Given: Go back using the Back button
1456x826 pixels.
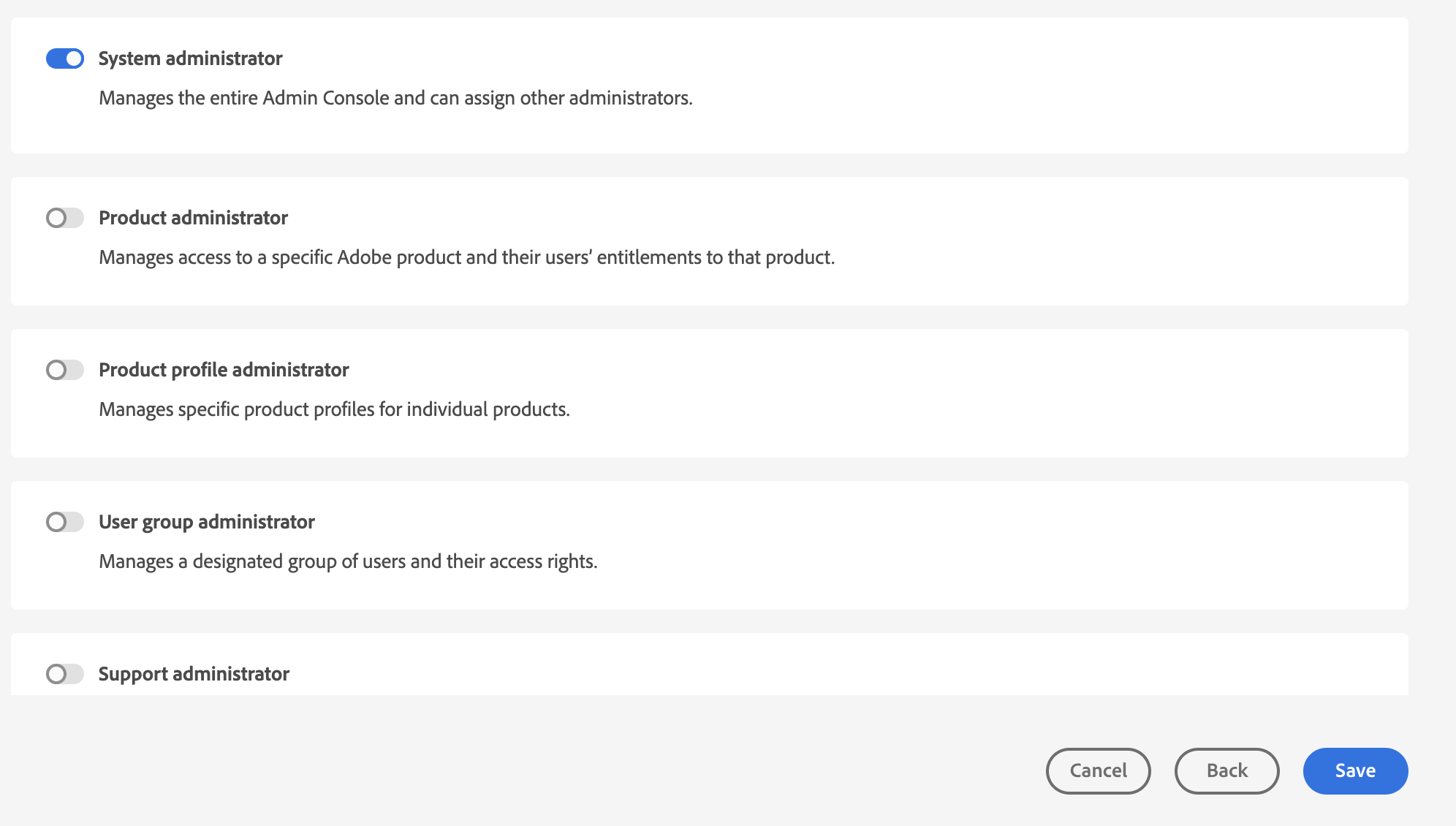Looking at the screenshot, I should click(x=1226, y=770).
